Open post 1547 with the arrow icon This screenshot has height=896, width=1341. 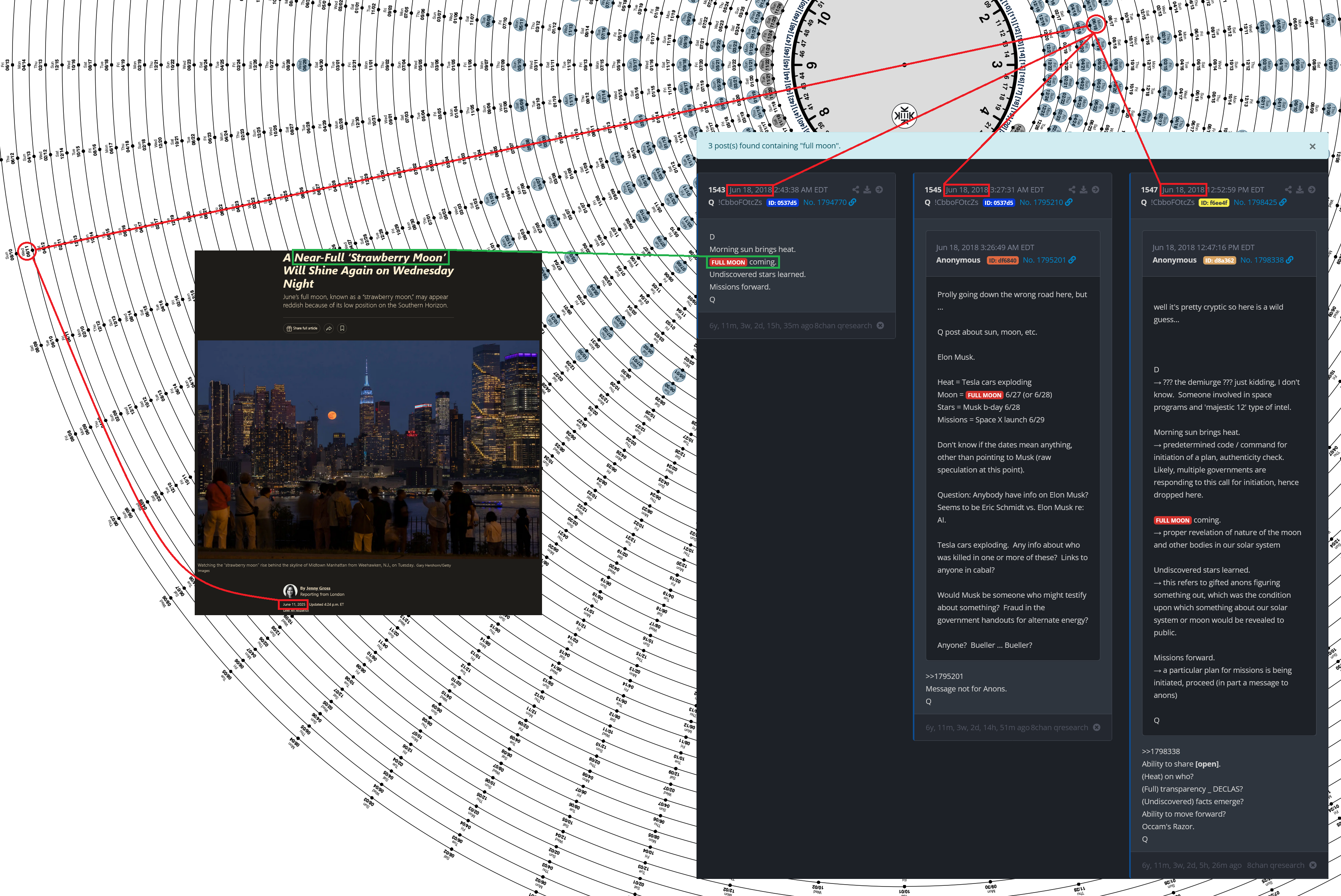[x=1312, y=190]
